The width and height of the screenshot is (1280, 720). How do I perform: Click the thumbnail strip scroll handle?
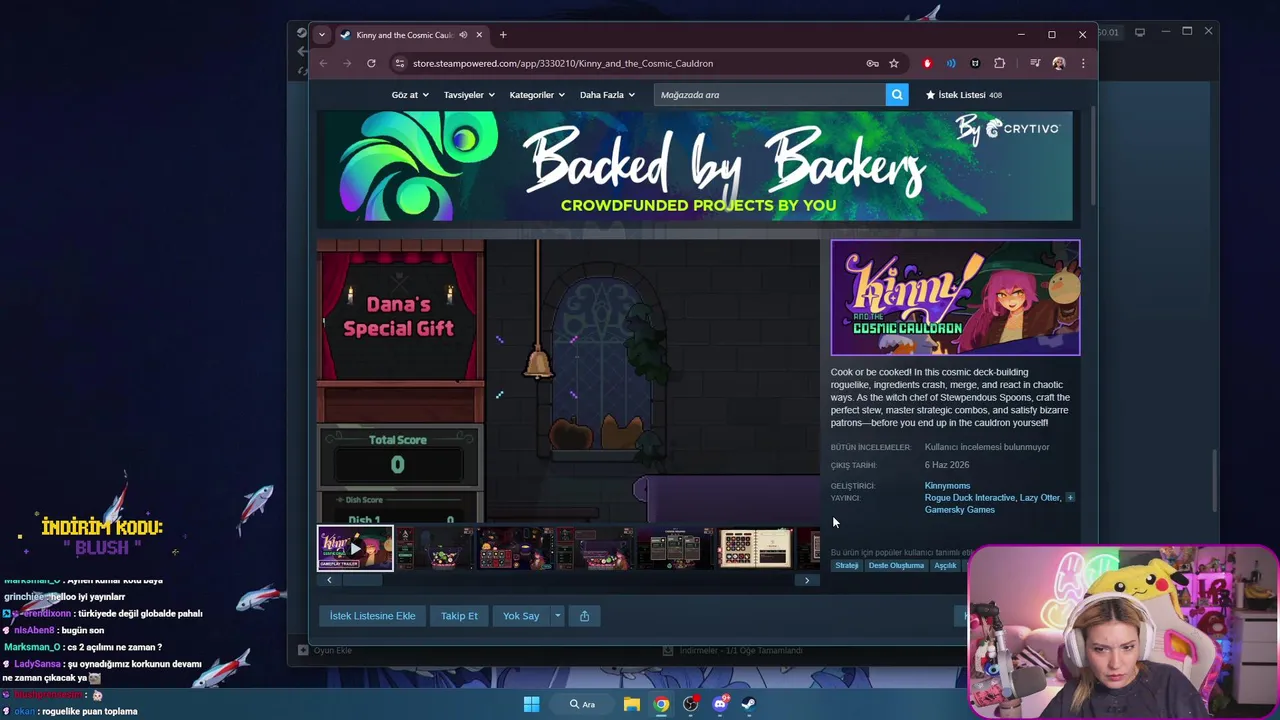[362, 580]
